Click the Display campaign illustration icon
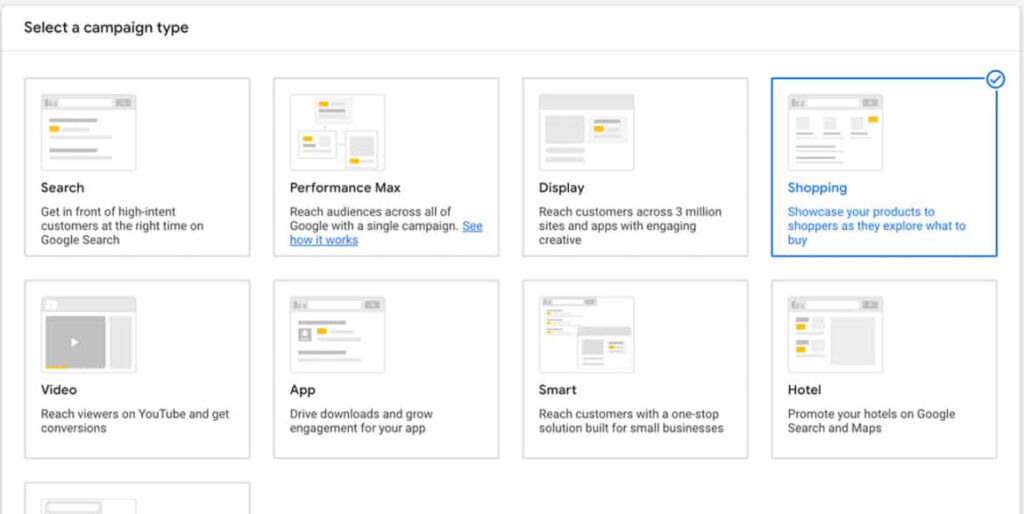This screenshot has width=1024, height=514. click(x=586, y=132)
